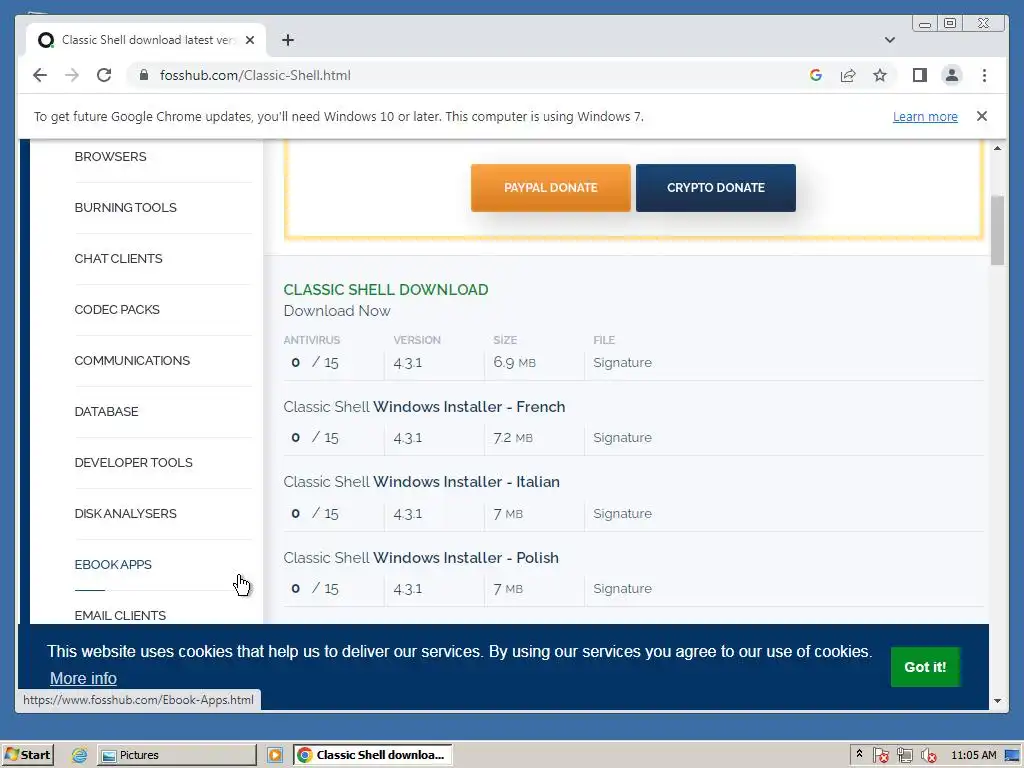Open the Database category
1024x768 pixels.
point(106,411)
